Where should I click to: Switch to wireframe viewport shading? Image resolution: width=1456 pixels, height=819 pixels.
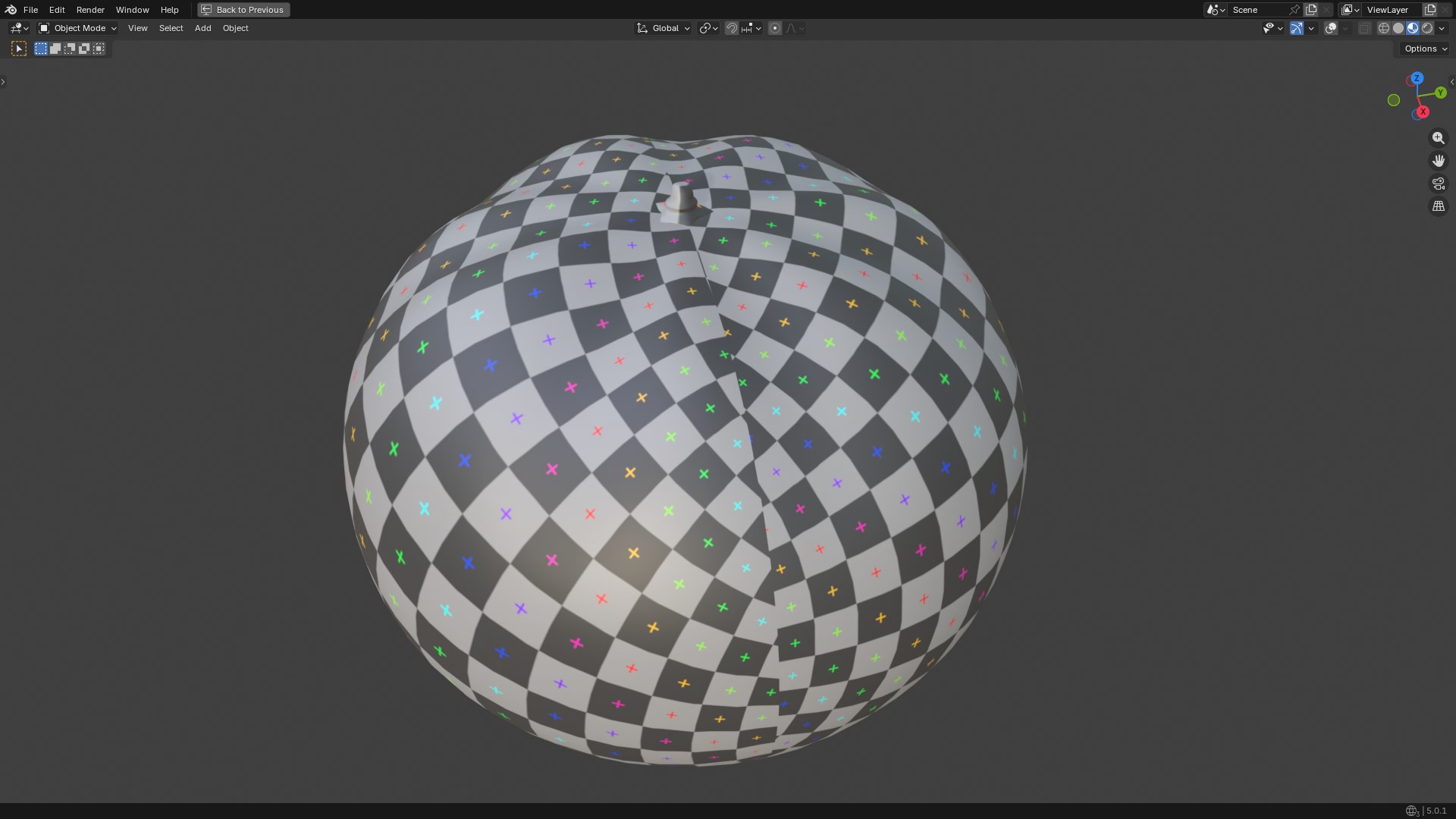[x=1384, y=28]
